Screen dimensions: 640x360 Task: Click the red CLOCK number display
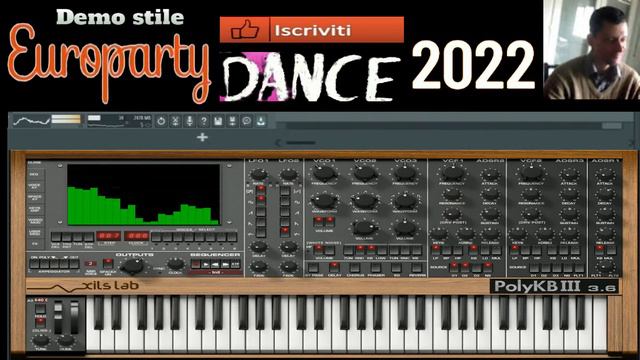(x=136, y=236)
